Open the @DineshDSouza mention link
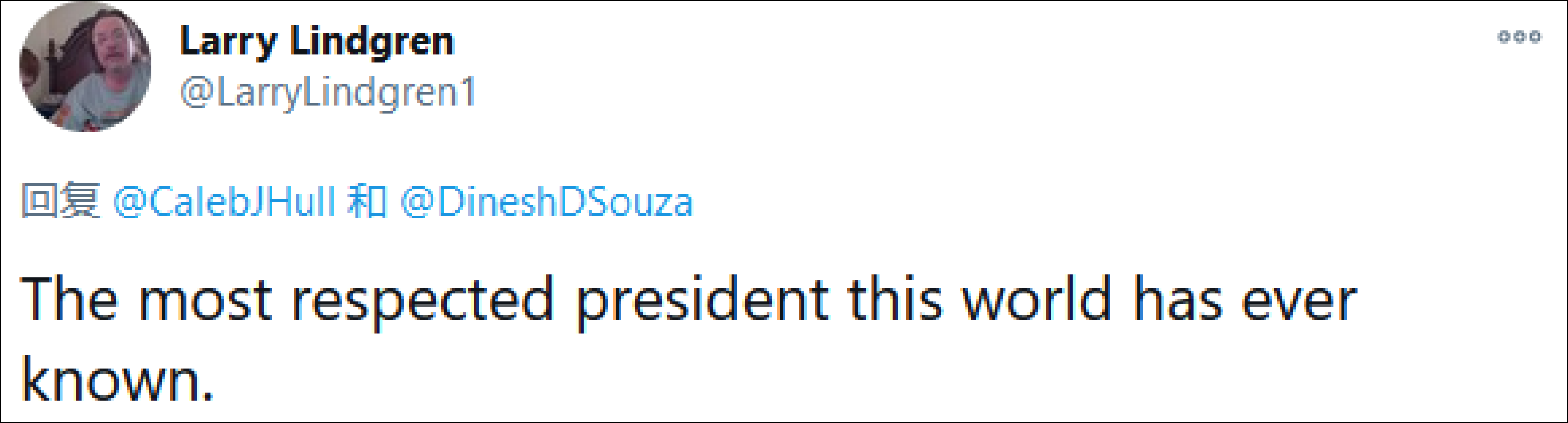1568x423 pixels. 546,202
